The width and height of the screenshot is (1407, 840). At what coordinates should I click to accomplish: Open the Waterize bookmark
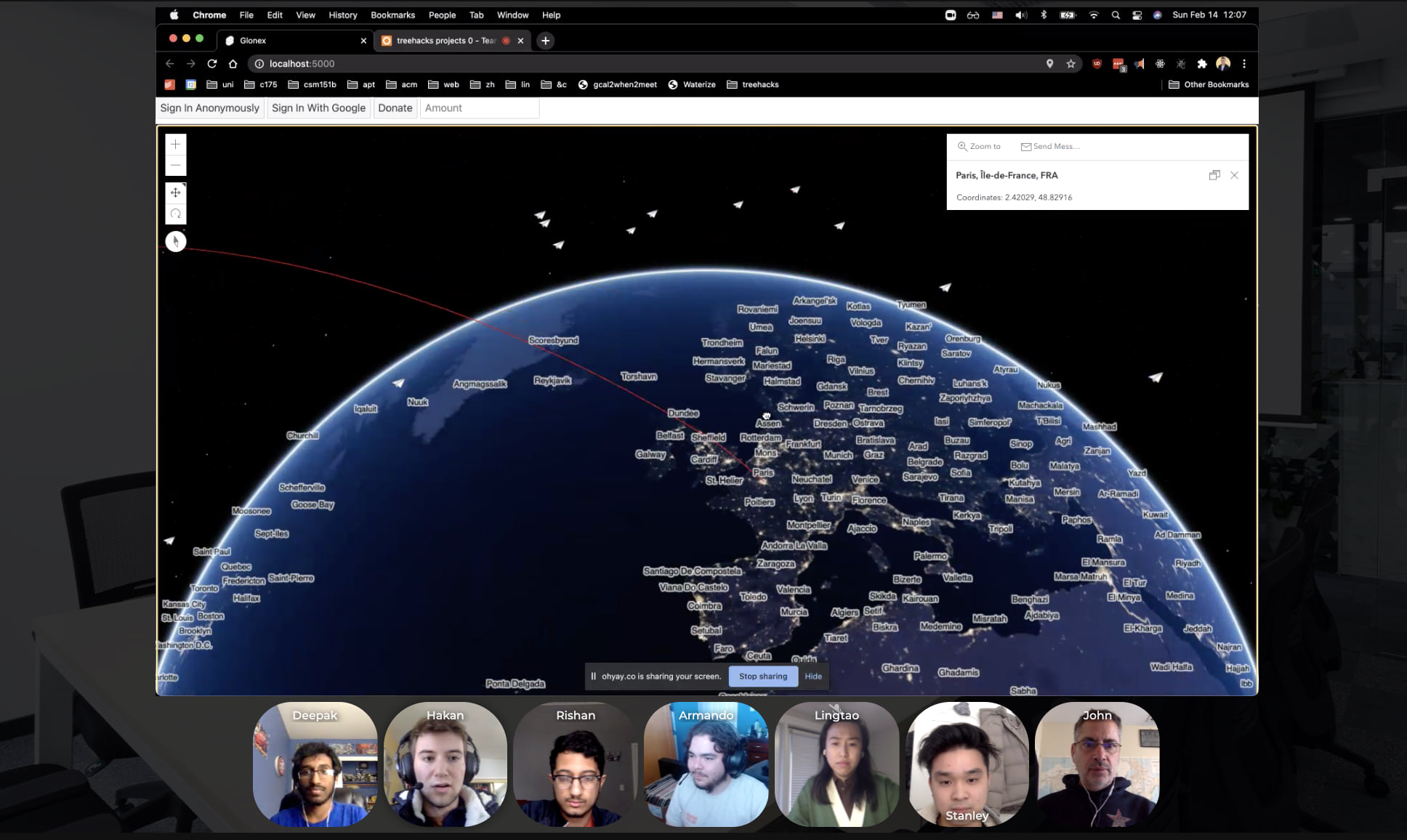click(692, 84)
